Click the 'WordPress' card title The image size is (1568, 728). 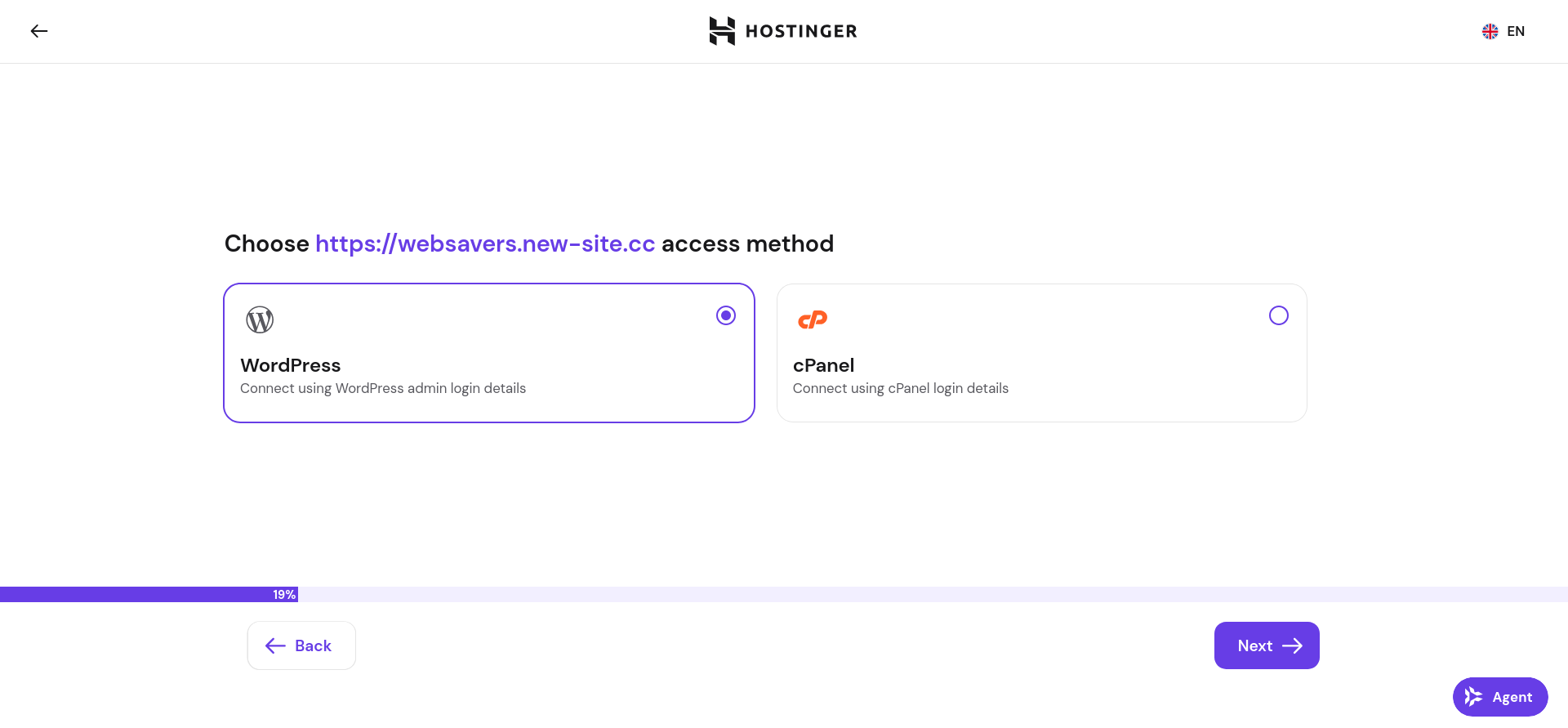point(291,365)
